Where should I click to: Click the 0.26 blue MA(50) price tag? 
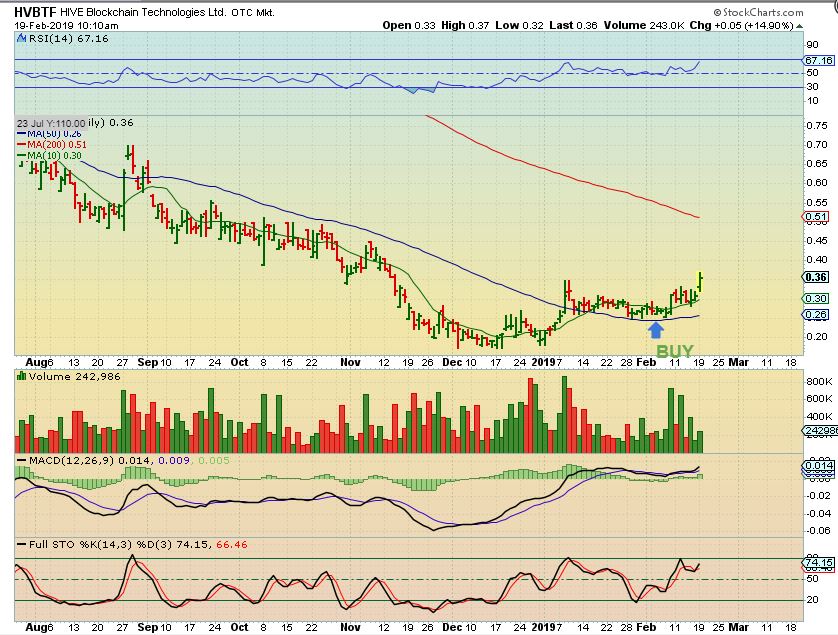pyautogui.click(x=816, y=315)
